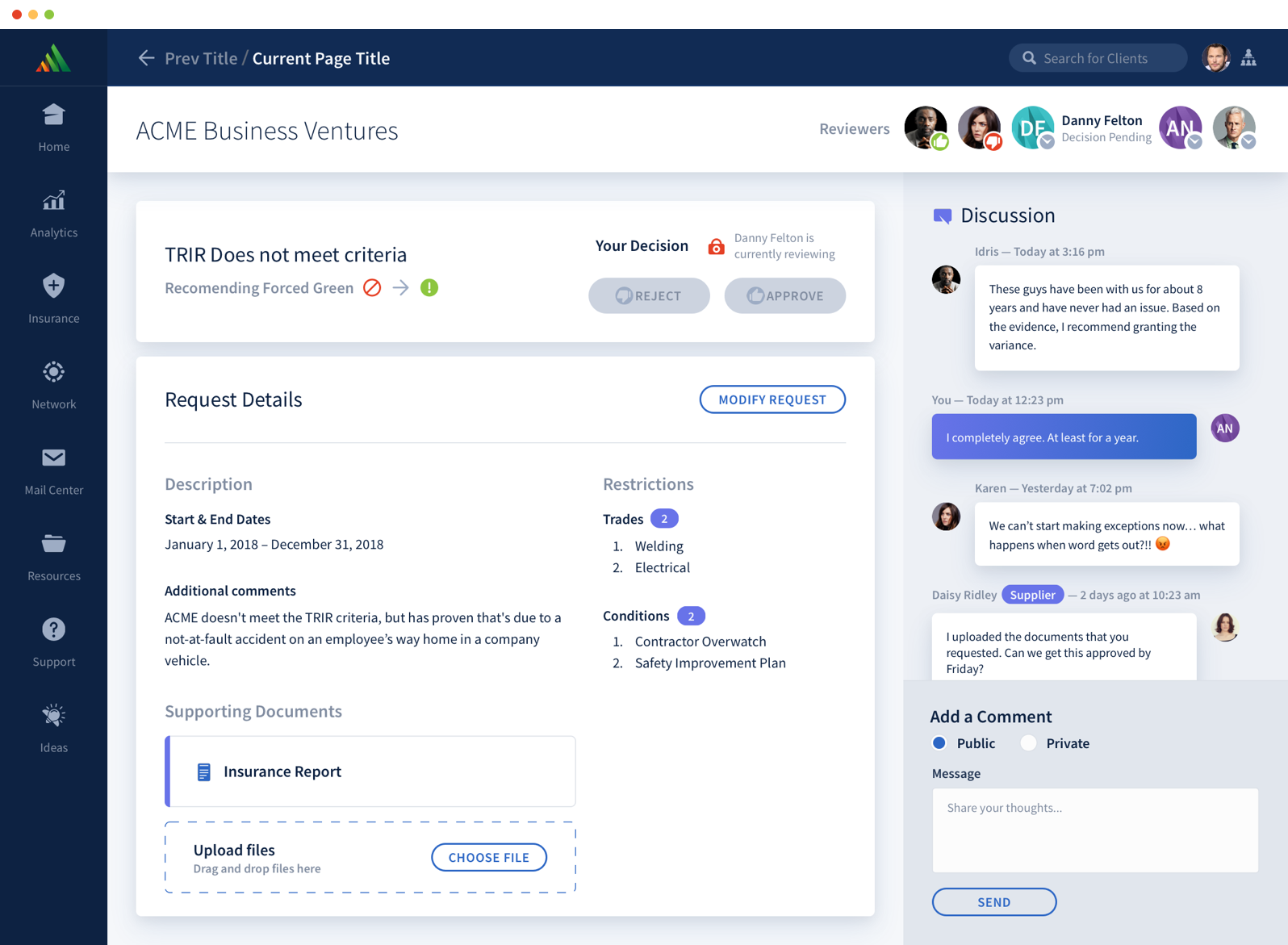Click the MODIFY REQUEST button
Image resolution: width=1288 pixels, height=945 pixels.
coord(772,399)
